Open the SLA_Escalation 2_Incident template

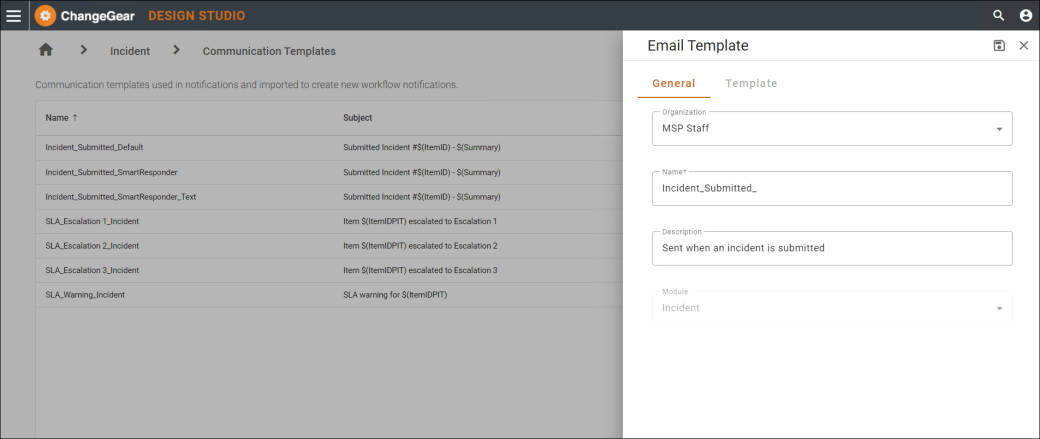(329, 245)
